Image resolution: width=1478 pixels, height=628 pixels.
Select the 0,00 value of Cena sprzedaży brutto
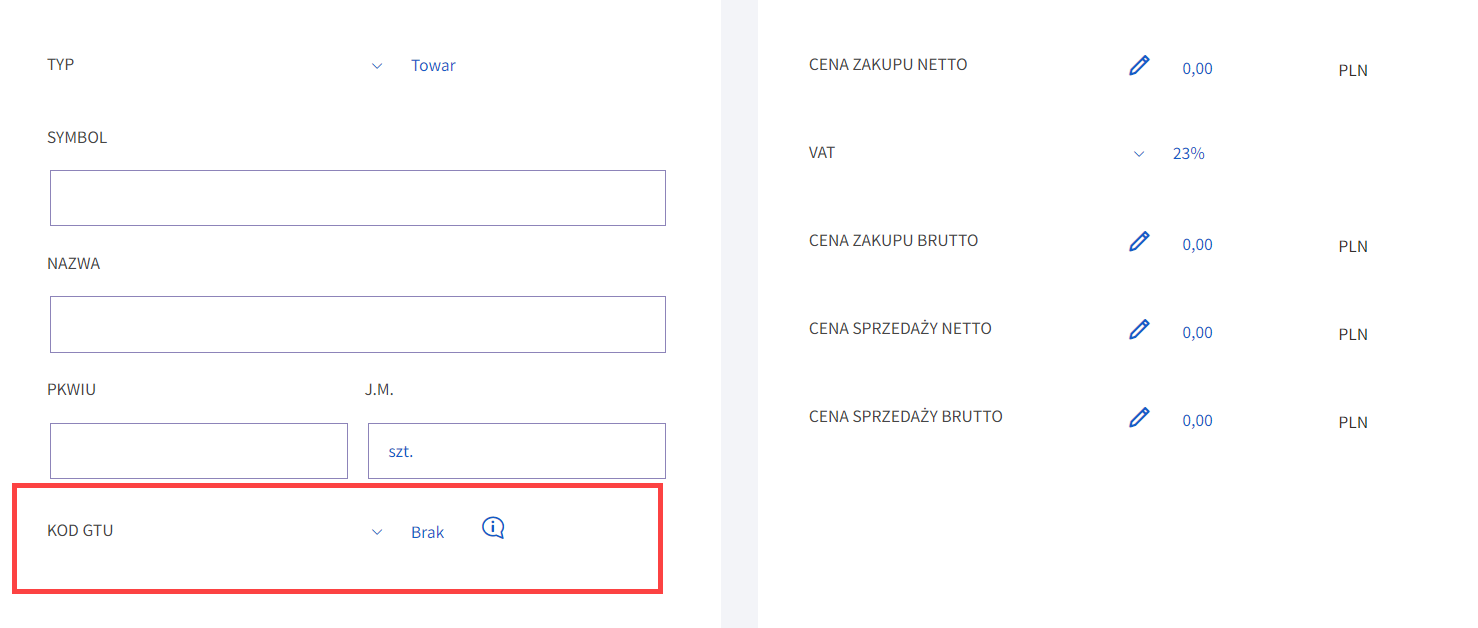[1197, 421]
